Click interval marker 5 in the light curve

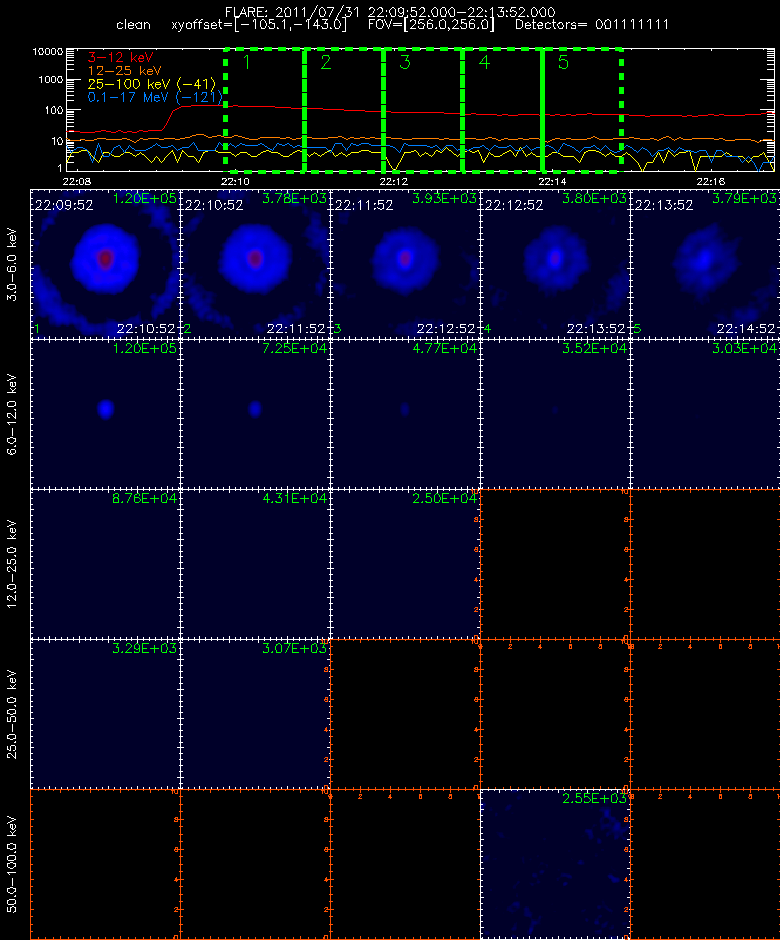pos(563,62)
